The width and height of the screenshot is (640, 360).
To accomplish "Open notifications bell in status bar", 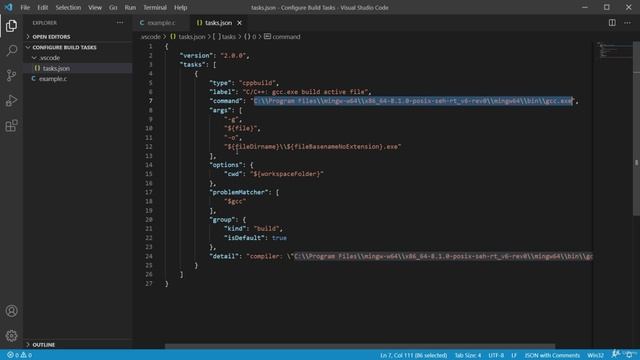I will (630, 355).
